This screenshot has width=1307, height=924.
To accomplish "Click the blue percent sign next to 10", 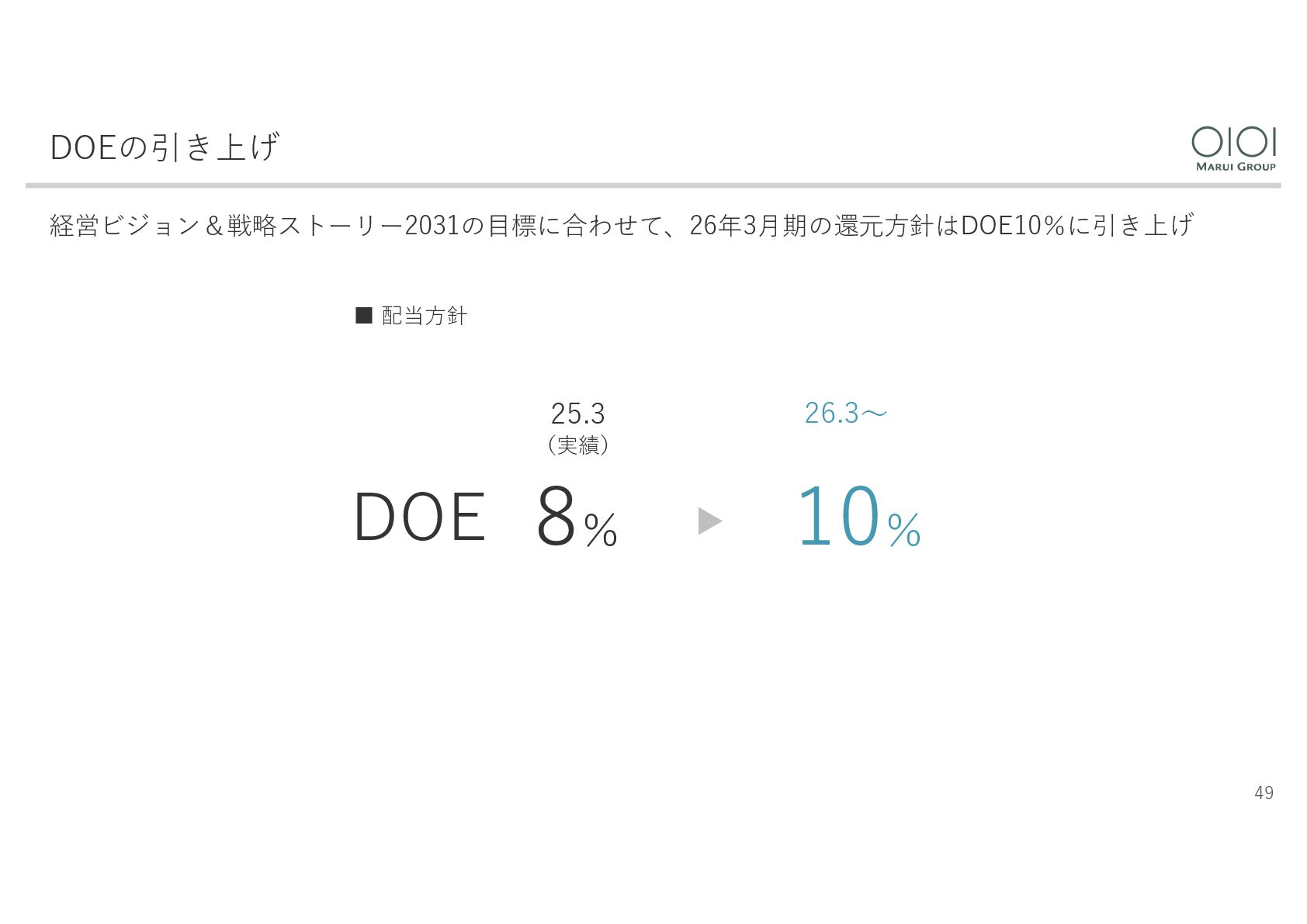I will coord(904,530).
